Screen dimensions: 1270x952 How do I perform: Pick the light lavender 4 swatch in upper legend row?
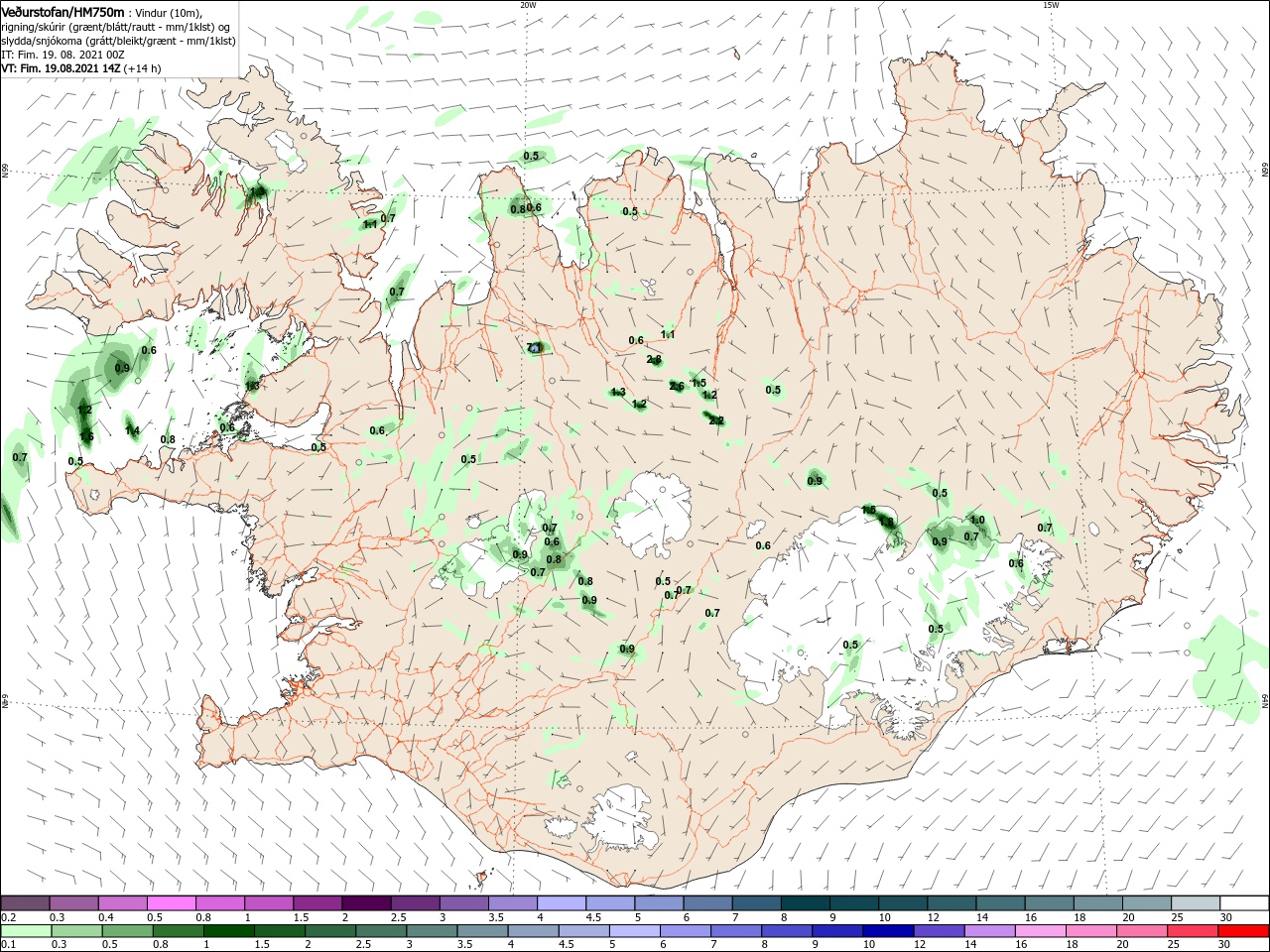[561, 903]
